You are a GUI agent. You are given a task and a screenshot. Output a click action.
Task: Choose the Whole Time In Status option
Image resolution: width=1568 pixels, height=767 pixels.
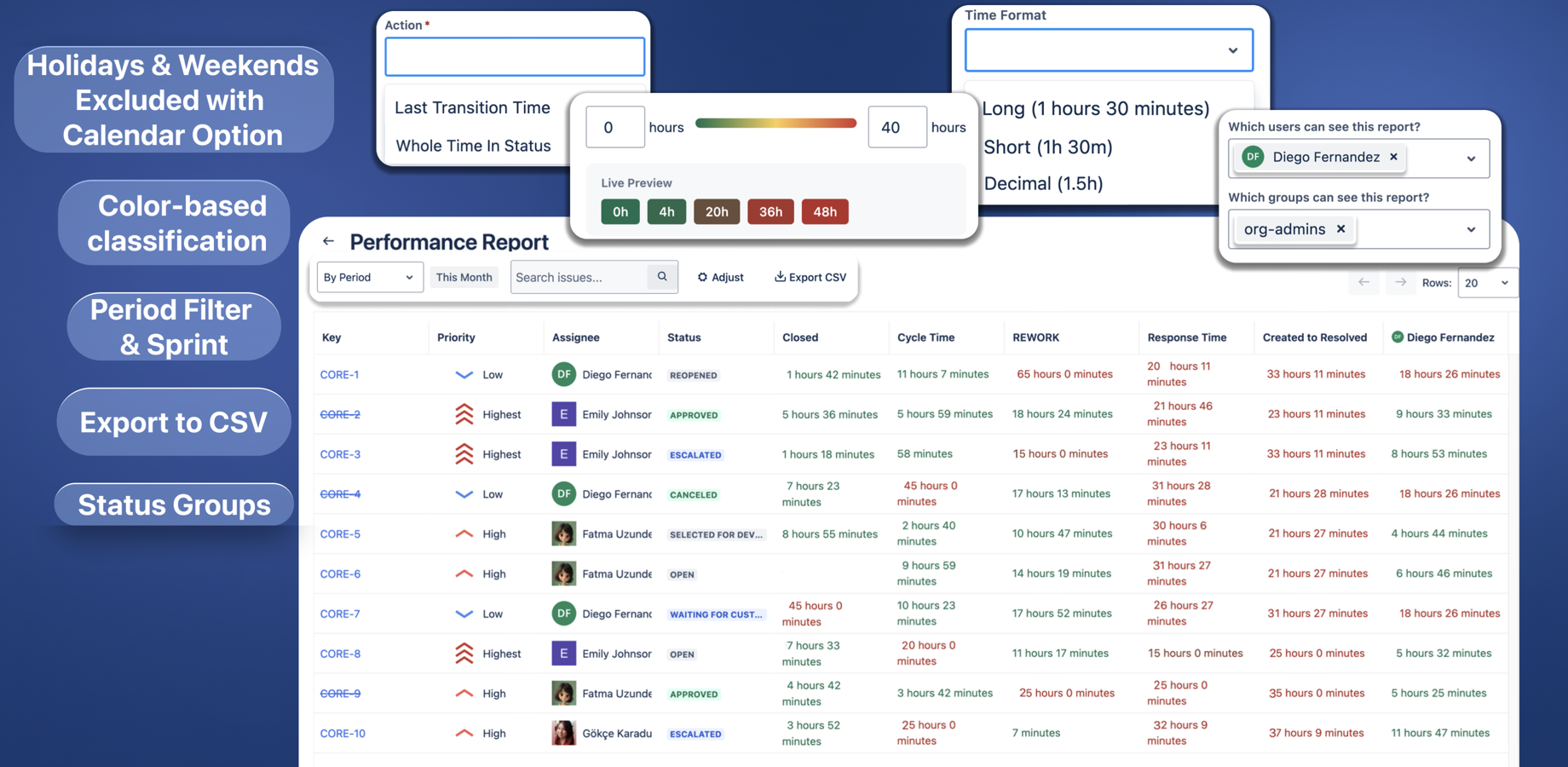(473, 145)
